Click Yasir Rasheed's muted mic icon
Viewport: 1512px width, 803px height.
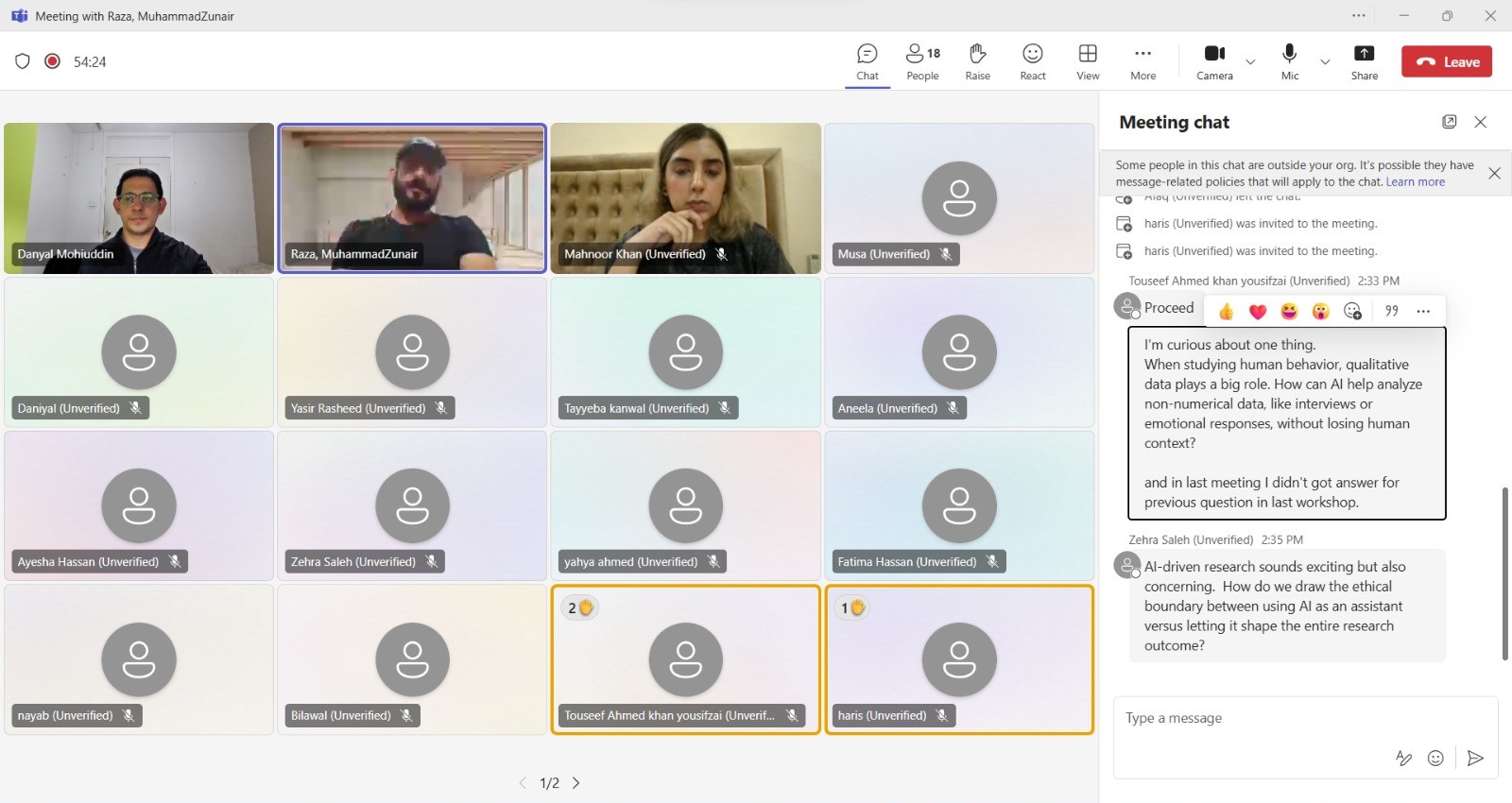point(441,408)
